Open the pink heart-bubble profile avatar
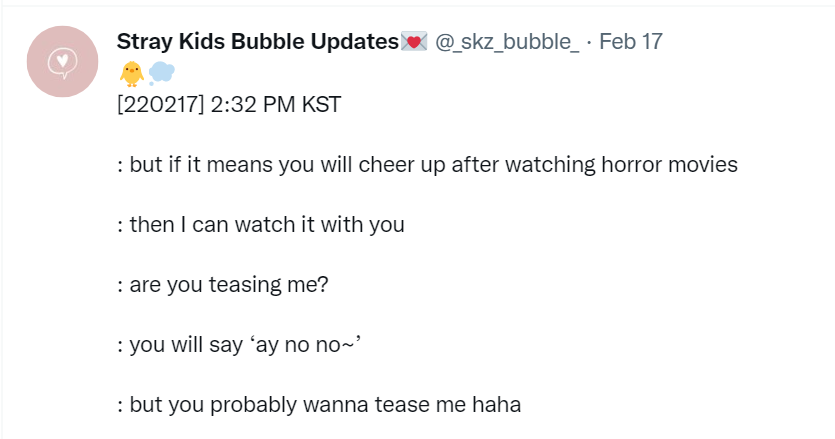835x439 pixels. point(62,61)
